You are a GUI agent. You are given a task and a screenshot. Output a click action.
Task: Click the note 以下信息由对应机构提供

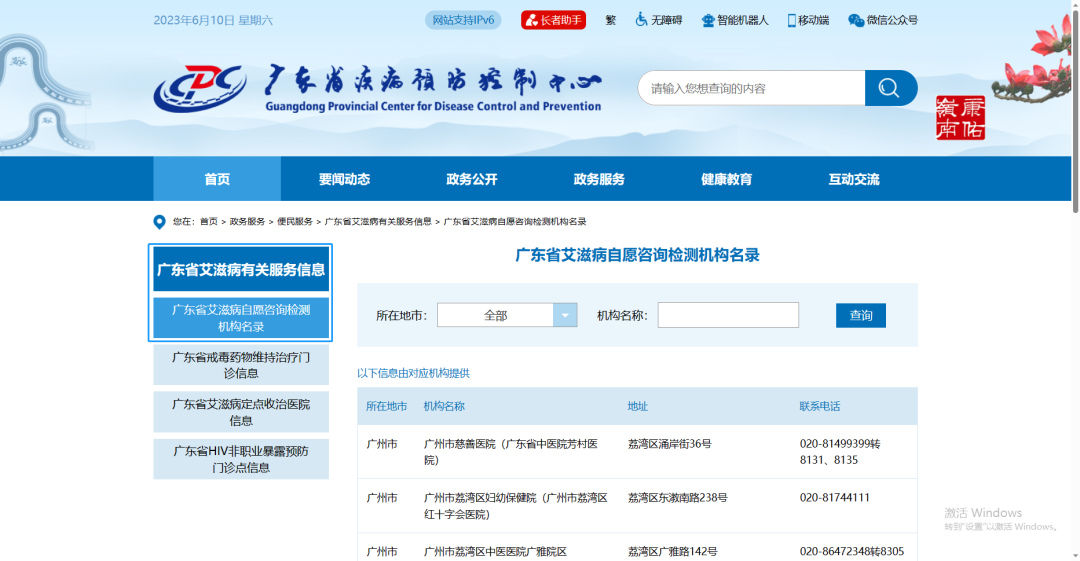[x=413, y=373]
